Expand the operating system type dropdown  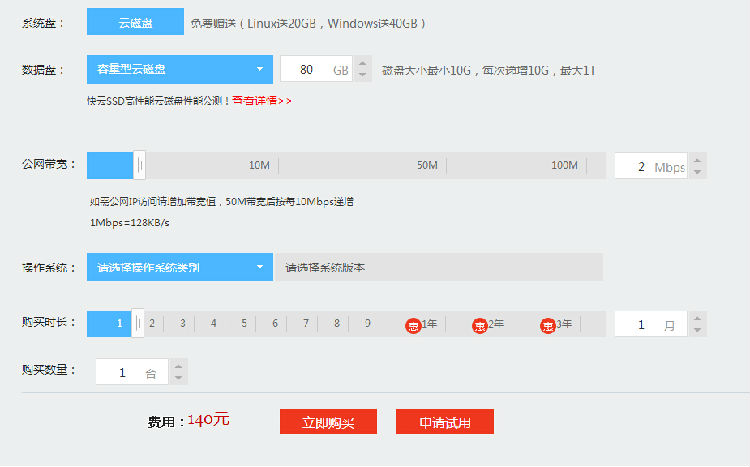(179, 267)
